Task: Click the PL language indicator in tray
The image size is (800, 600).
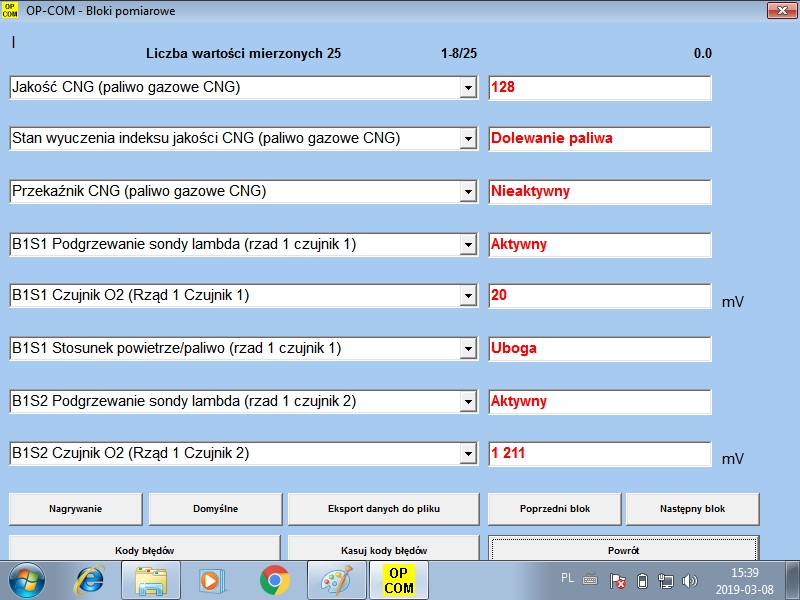Action: click(x=567, y=579)
